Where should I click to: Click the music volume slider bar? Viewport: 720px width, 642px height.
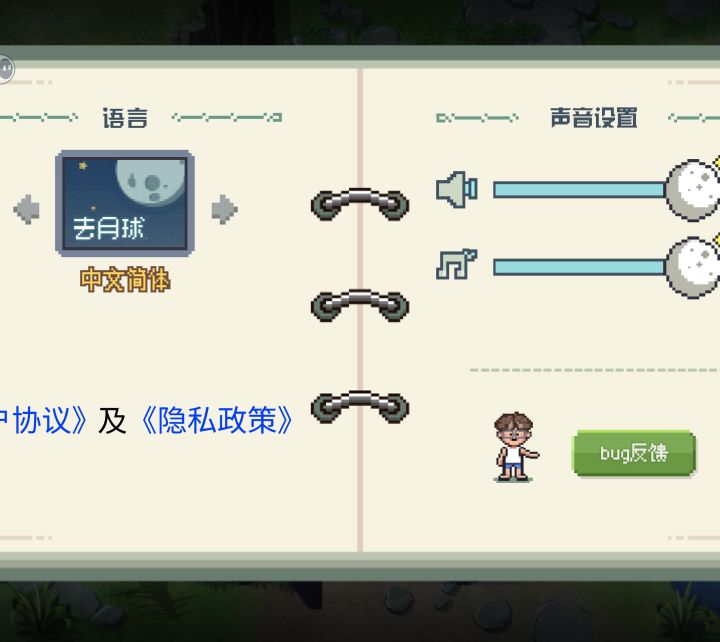pos(579,267)
